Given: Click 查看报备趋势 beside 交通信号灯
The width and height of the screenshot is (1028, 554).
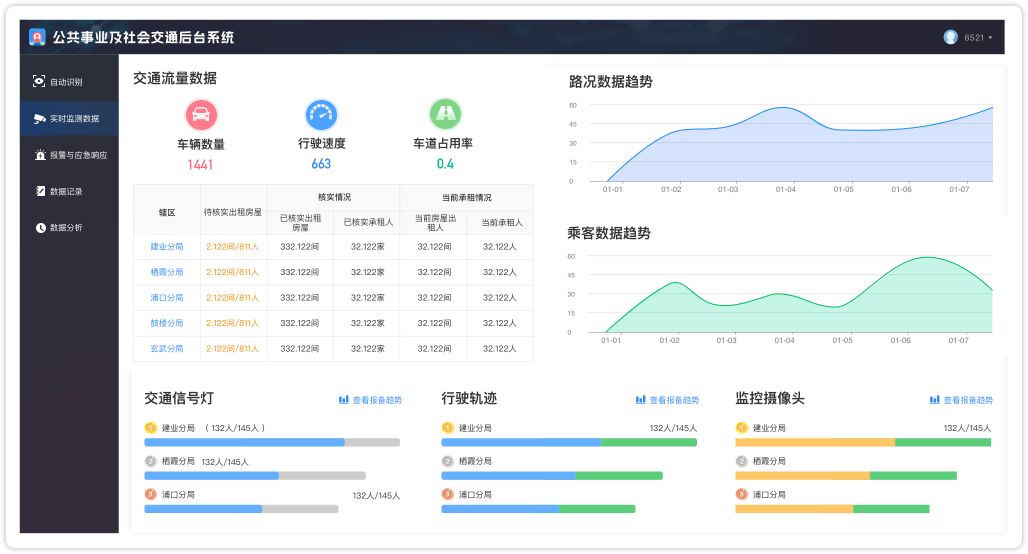Looking at the screenshot, I should pyautogui.click(x=376, y=400).
